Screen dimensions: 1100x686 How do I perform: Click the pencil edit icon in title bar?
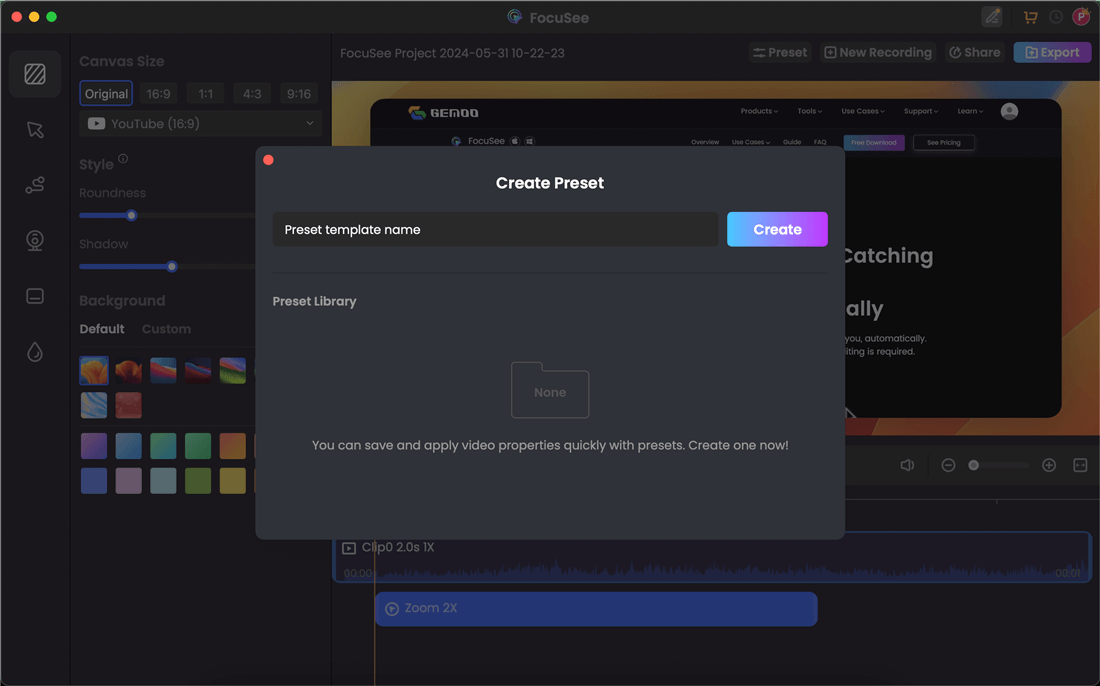pos(992,17)
